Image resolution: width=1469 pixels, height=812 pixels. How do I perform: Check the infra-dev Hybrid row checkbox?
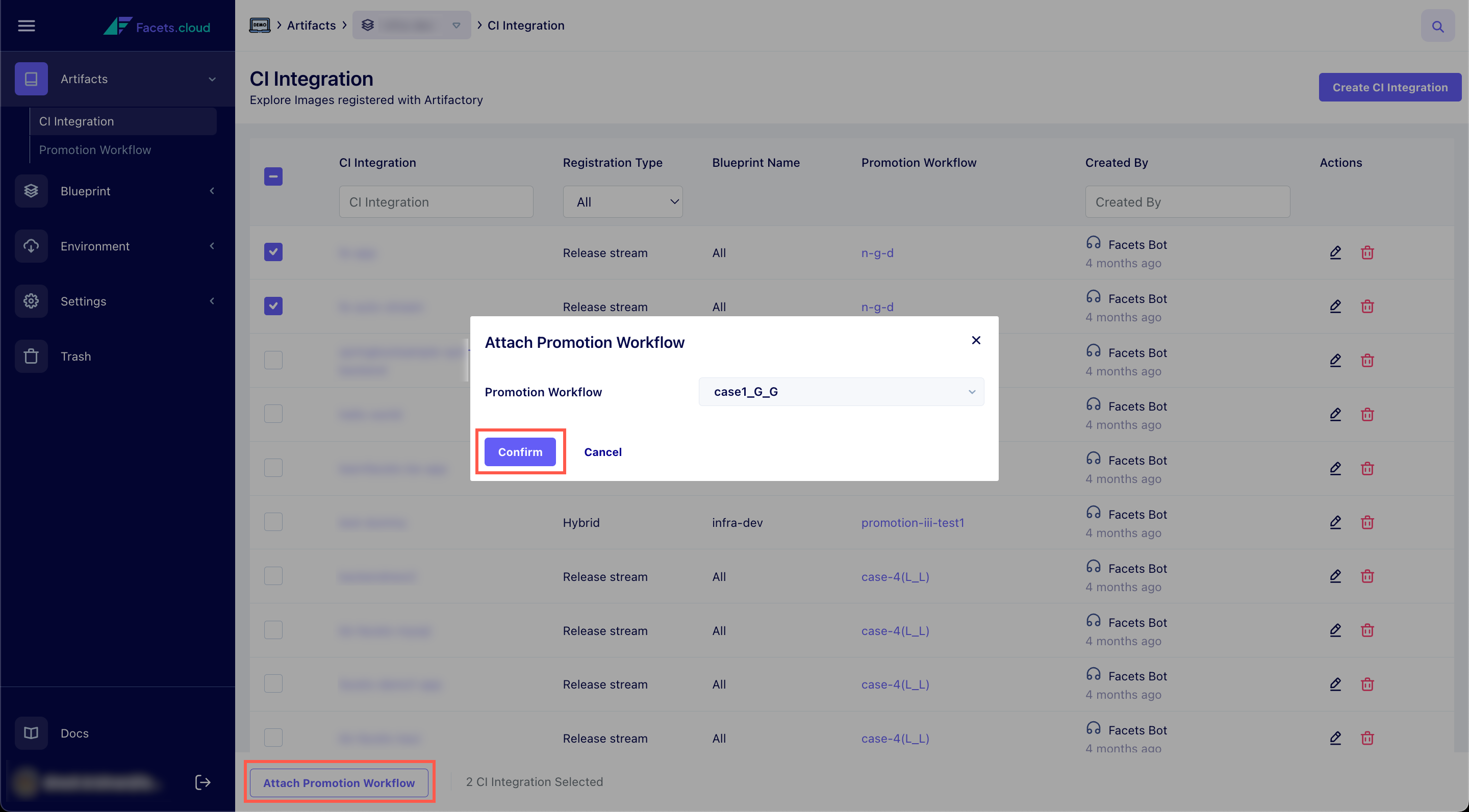(273, 522)
